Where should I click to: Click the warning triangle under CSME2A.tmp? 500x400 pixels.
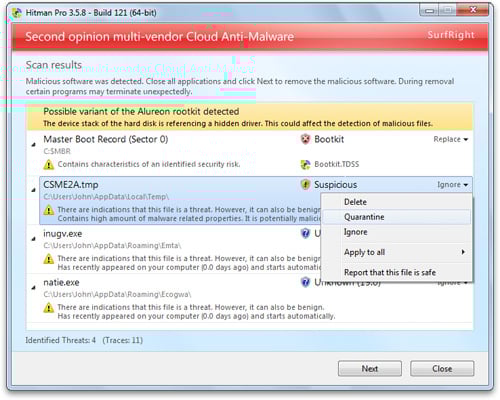tap(49, 210)
